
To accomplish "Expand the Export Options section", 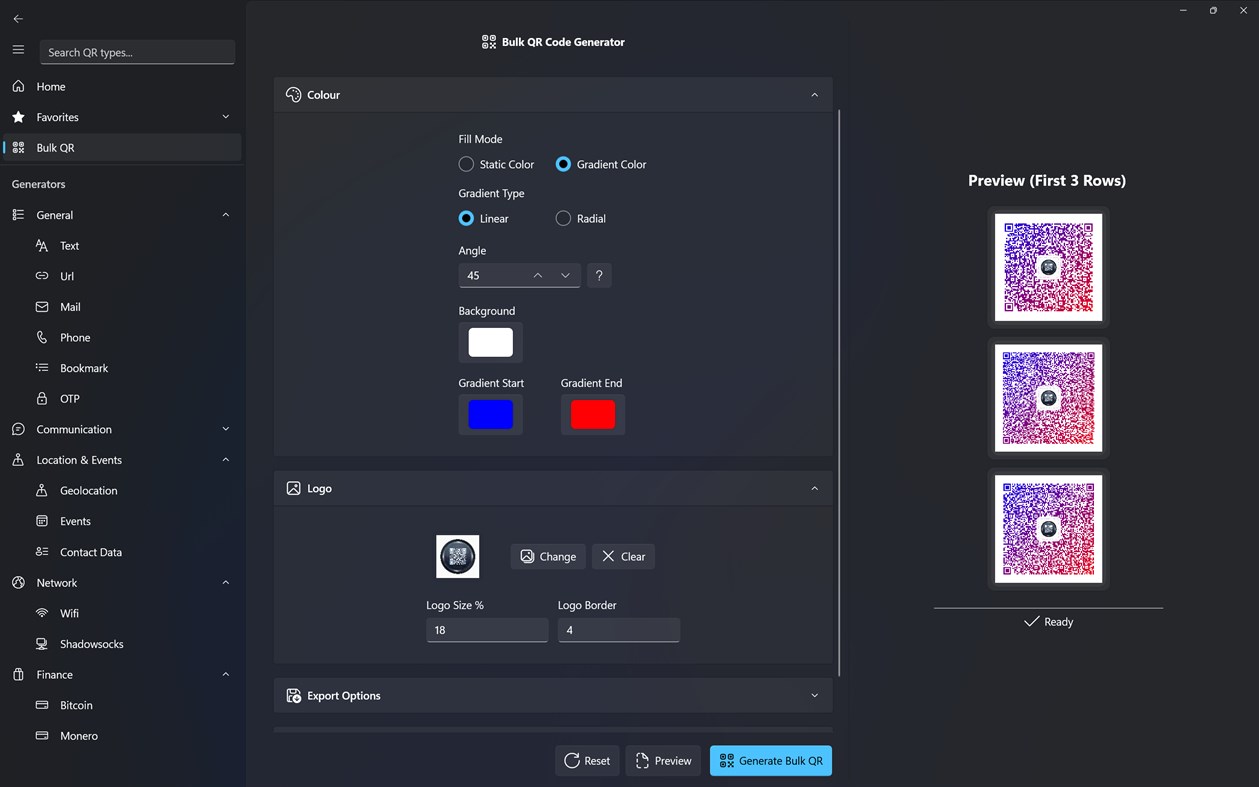I will [x=814, y=695].
